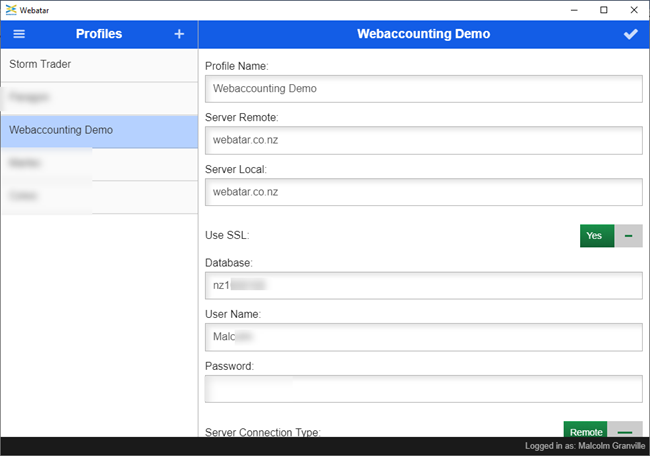This screenshot has height=457, width=650.
Task: Maximize the Webatar window
Action: (x=603, y=9)
